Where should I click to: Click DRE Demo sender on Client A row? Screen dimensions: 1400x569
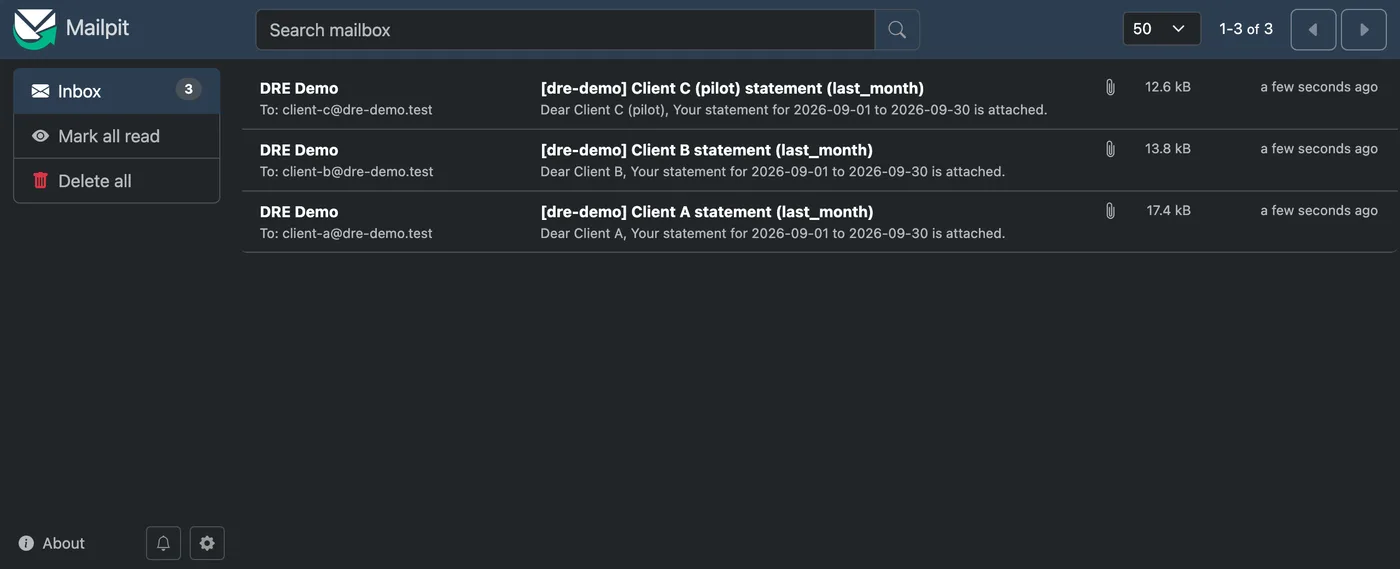click(x=299, y=212)
